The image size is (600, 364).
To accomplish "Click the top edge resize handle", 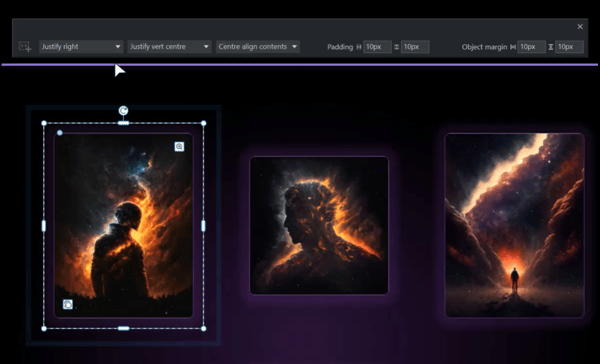I will pos(124,123).
